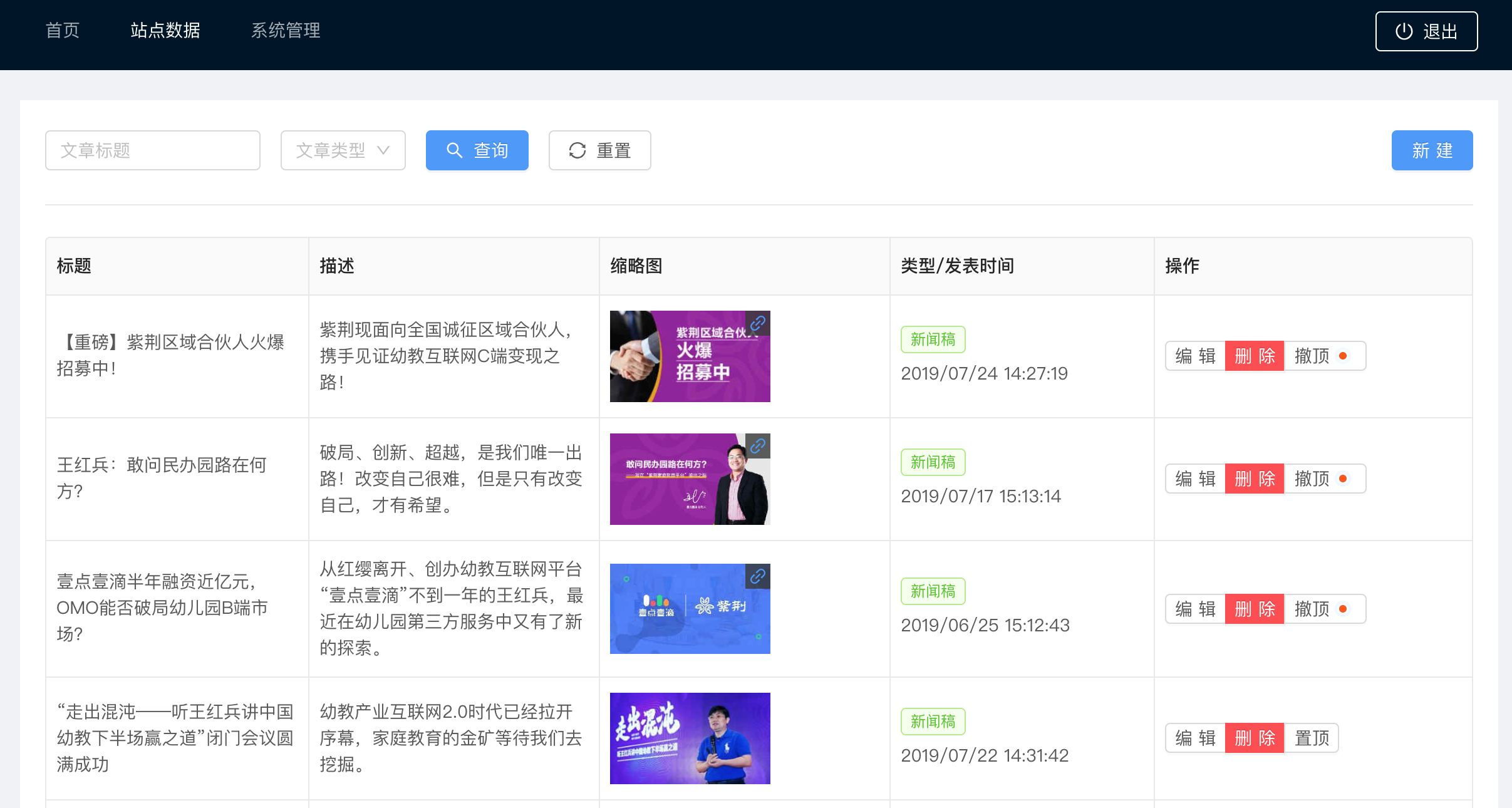
Task: Click the refresh icon in 重置 button
Action: click(x=577, y=150)
